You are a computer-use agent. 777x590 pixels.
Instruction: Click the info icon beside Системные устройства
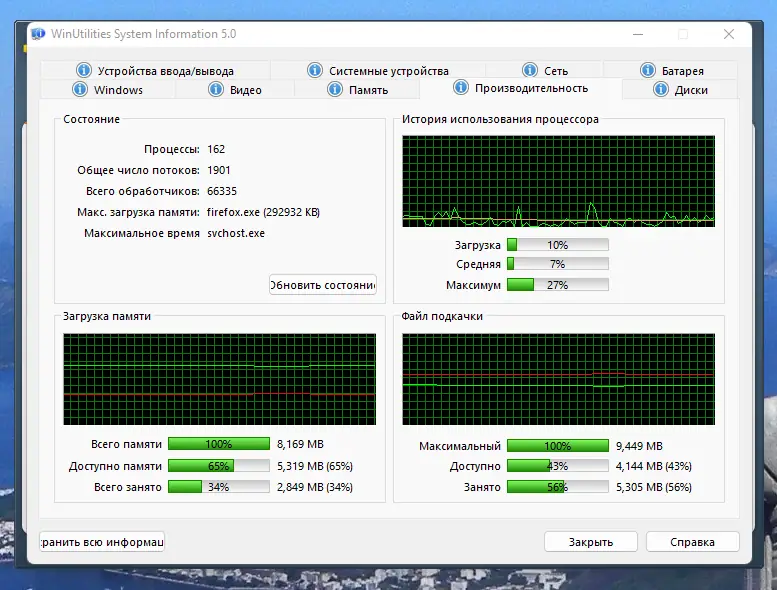(315, 70)
